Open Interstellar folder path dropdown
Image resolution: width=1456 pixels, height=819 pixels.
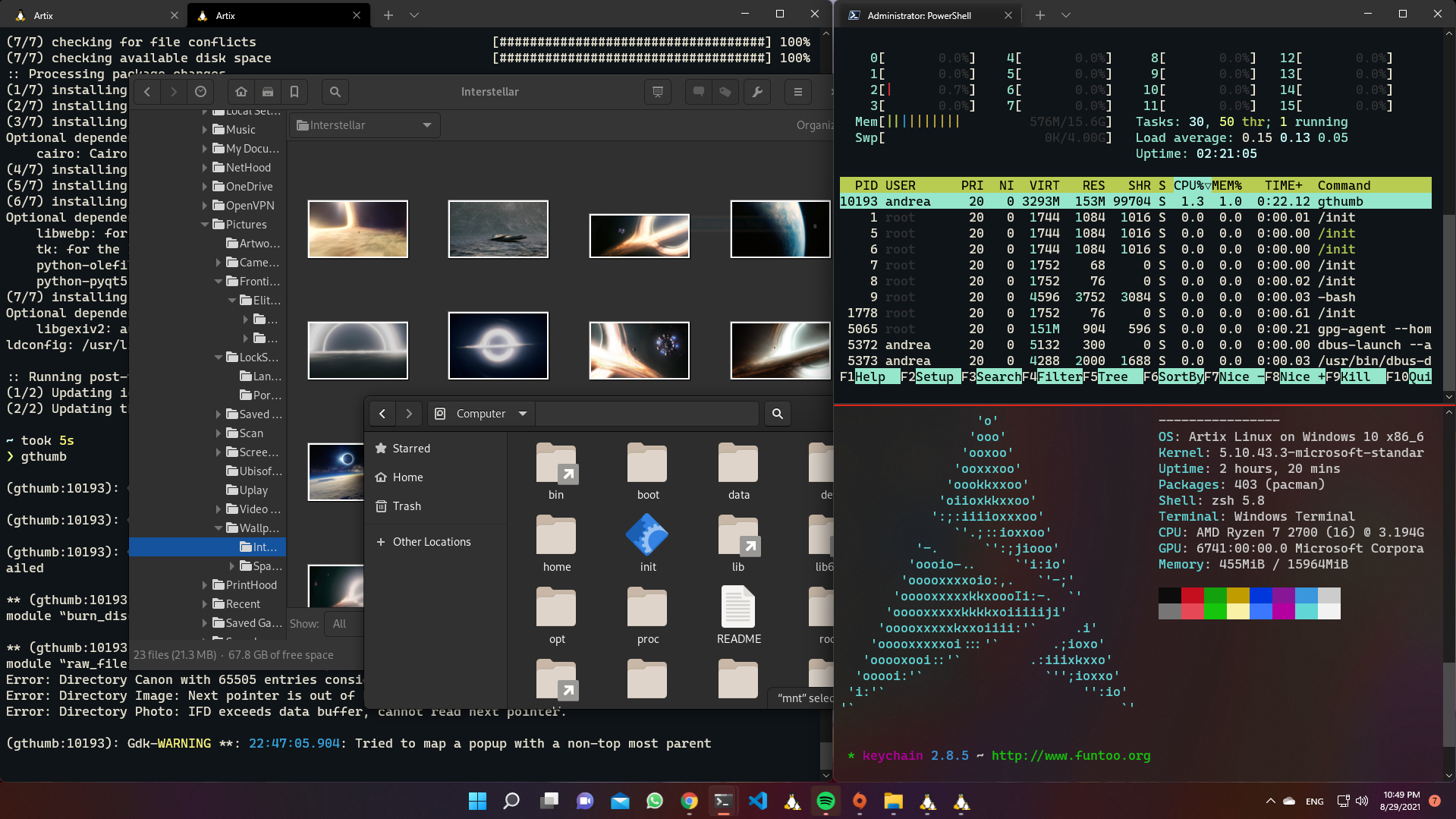[x=364, y=125]
